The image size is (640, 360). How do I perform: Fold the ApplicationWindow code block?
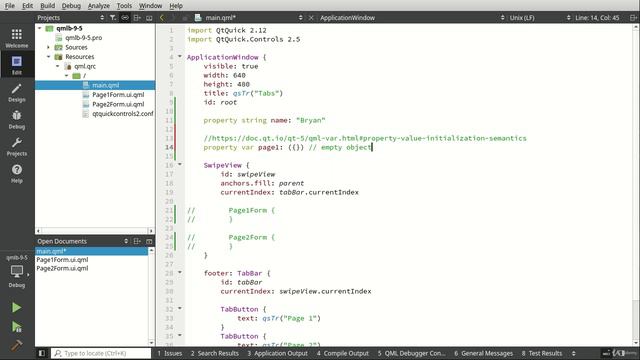coord(180,56)
